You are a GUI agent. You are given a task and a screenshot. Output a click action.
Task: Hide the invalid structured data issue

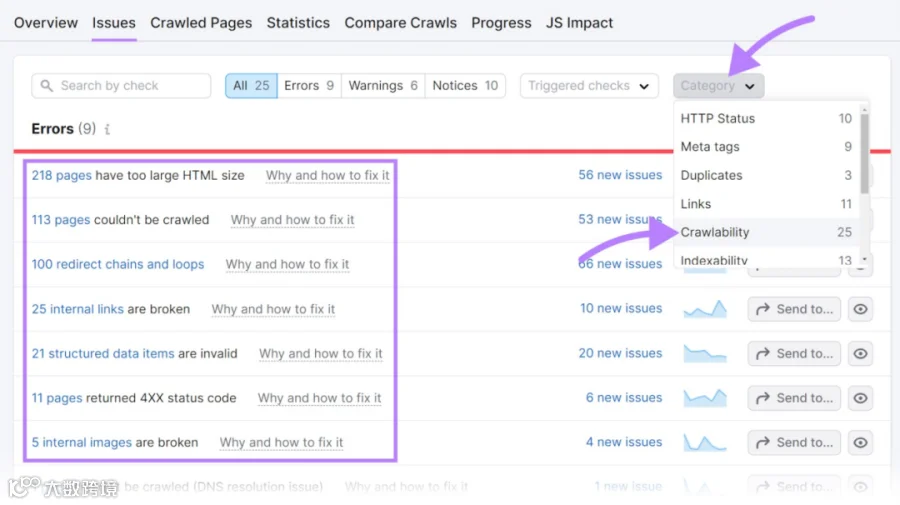pyautogui.click(x=860, y=354)
